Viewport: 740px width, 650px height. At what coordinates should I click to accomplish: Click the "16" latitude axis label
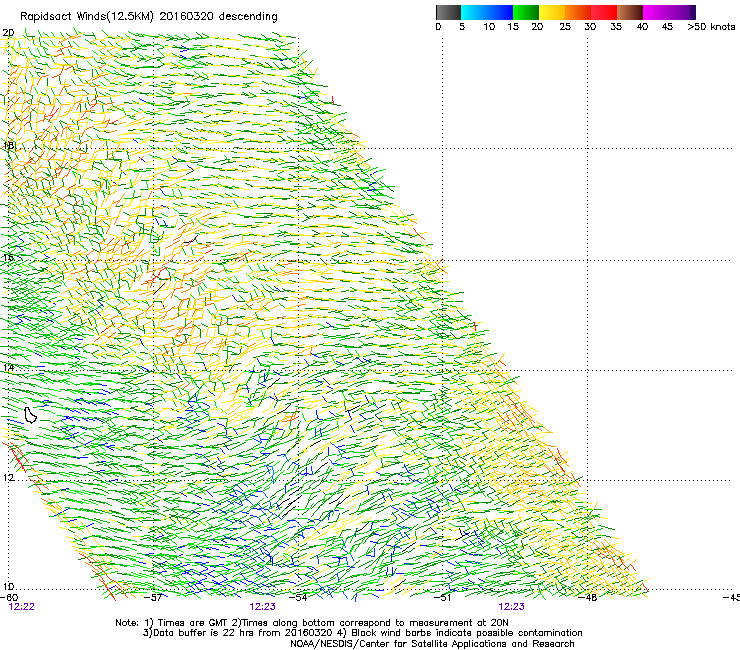8,257
